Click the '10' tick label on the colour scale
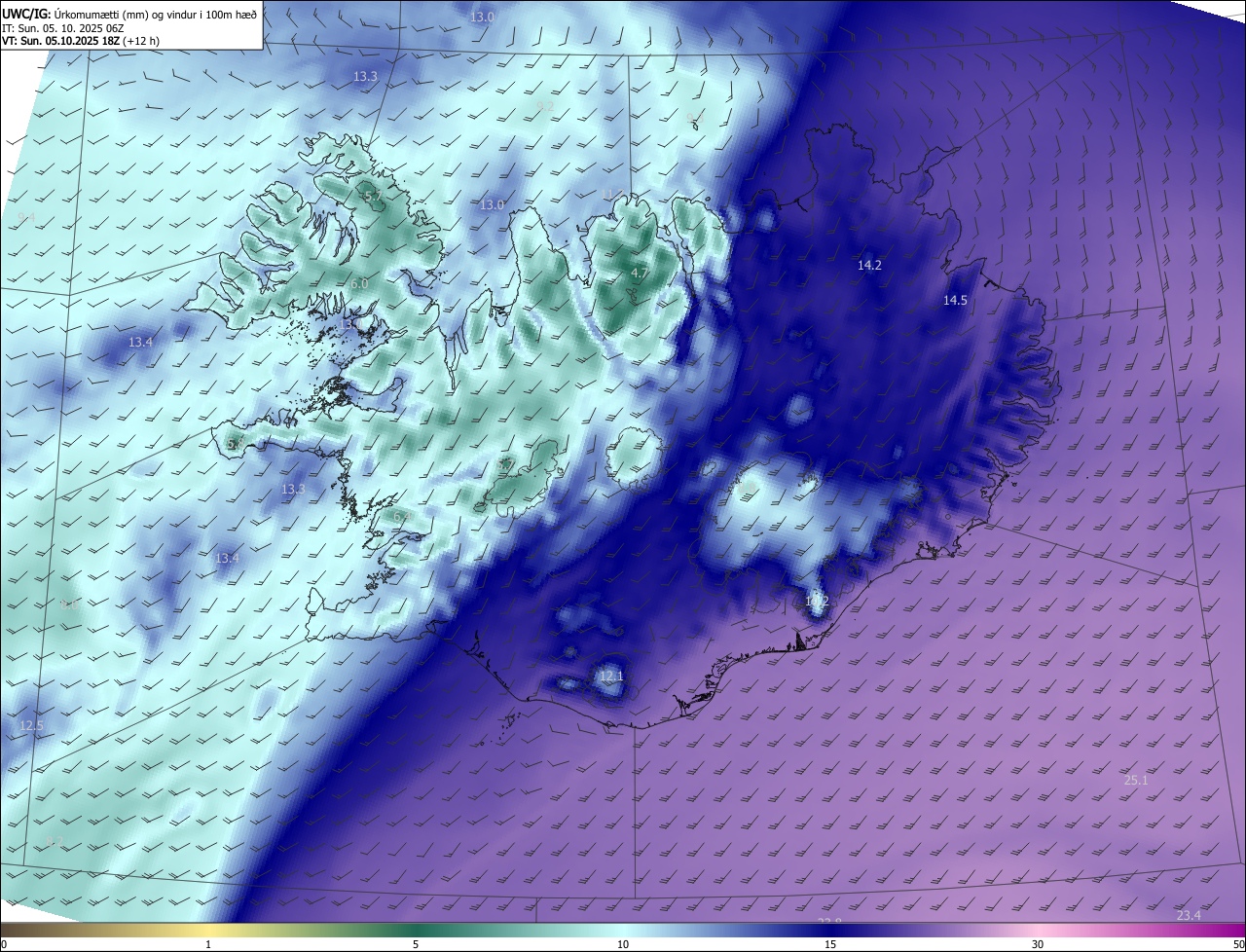The height and width of the screenshot is (952, 1246). tap(623, 945)
